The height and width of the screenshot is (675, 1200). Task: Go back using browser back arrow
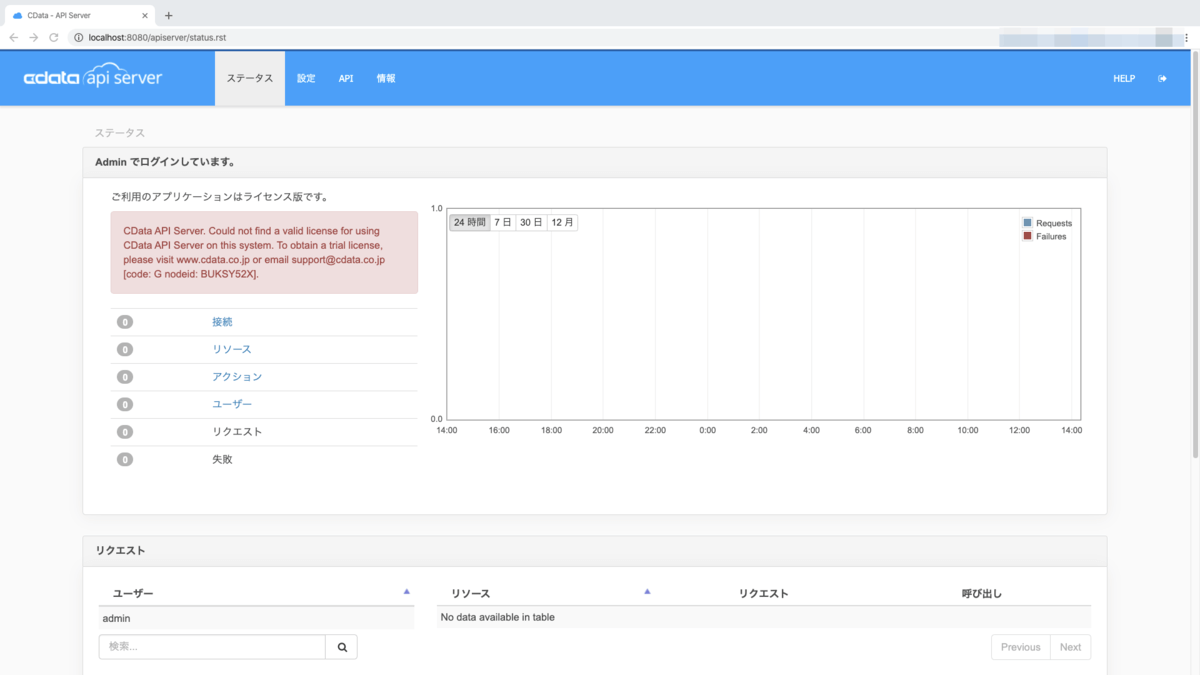coord(14,37)
